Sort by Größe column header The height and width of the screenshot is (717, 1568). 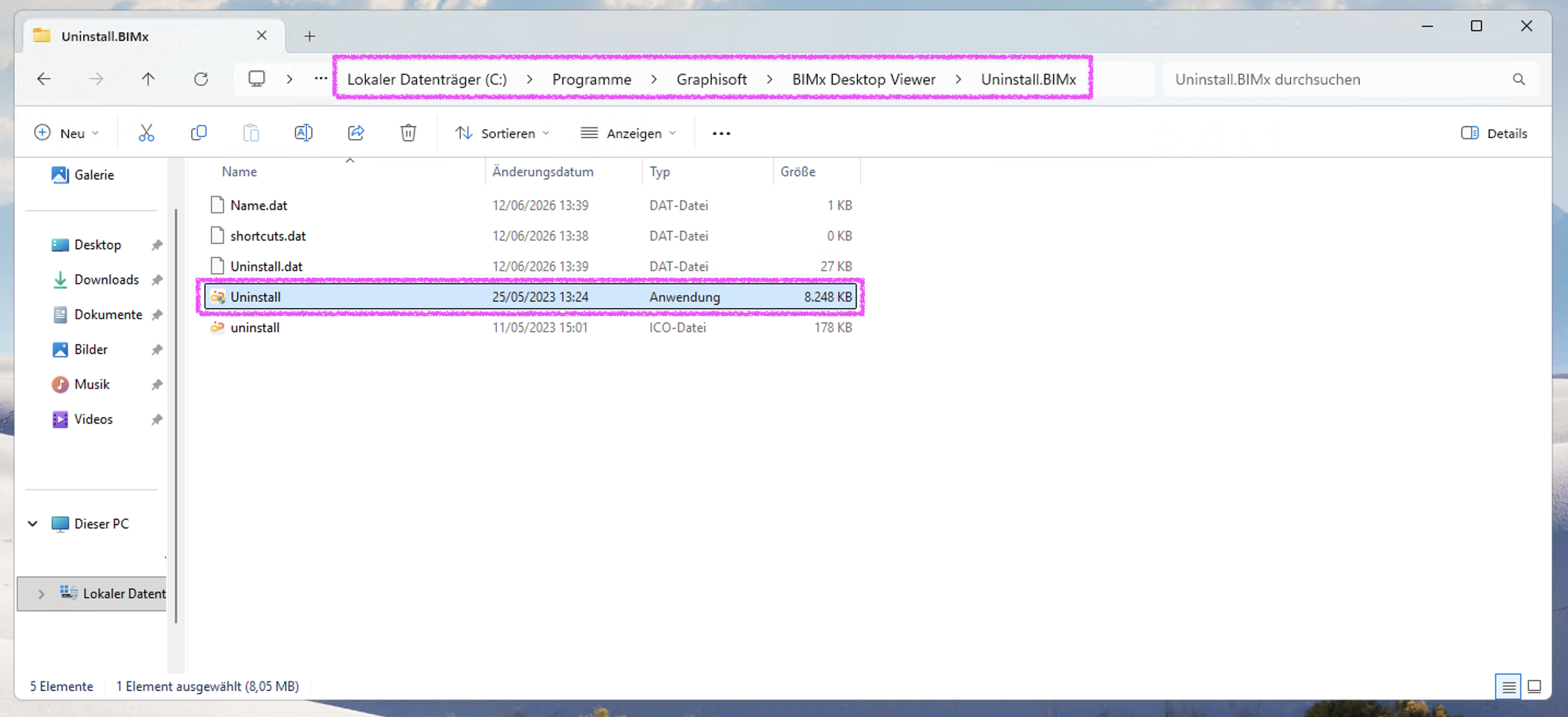pyautogui.click(x=816, y=172)
